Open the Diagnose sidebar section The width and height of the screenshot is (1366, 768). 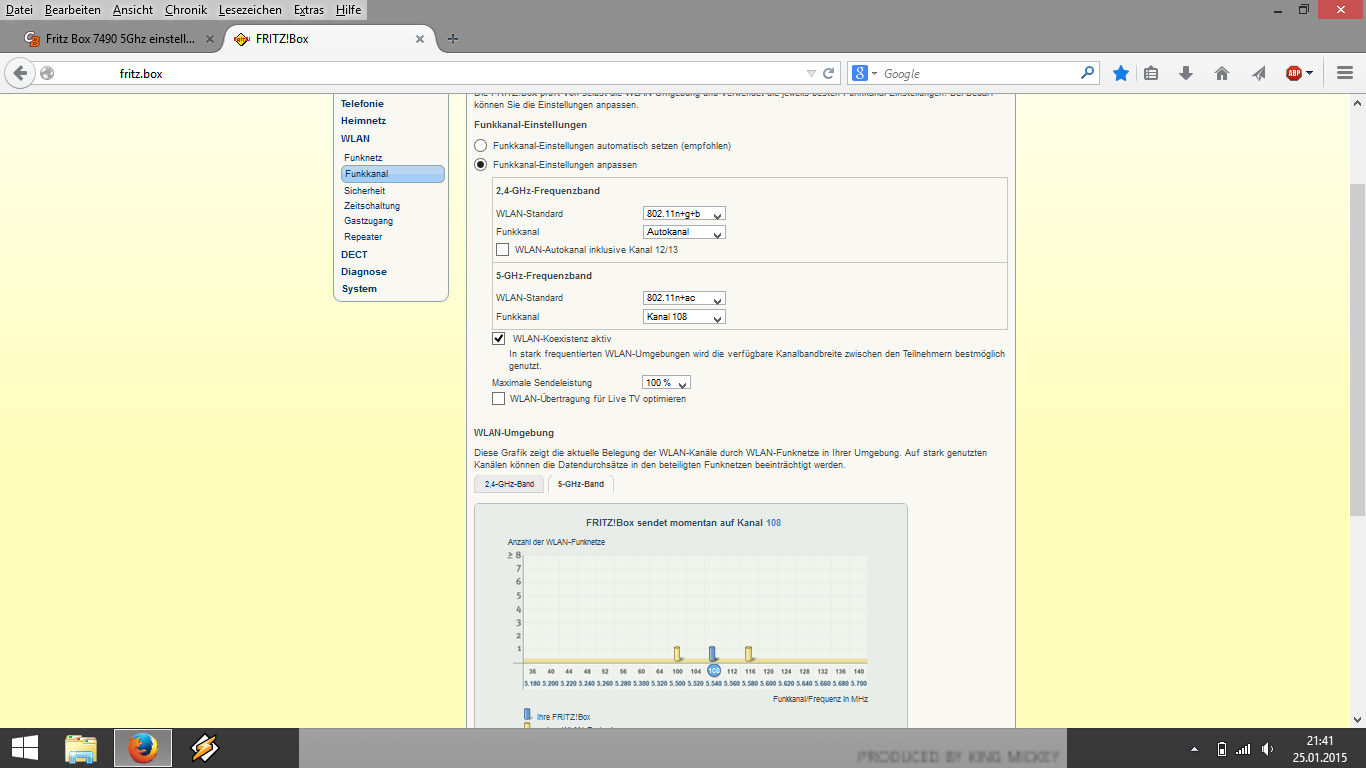pos(364,272)
